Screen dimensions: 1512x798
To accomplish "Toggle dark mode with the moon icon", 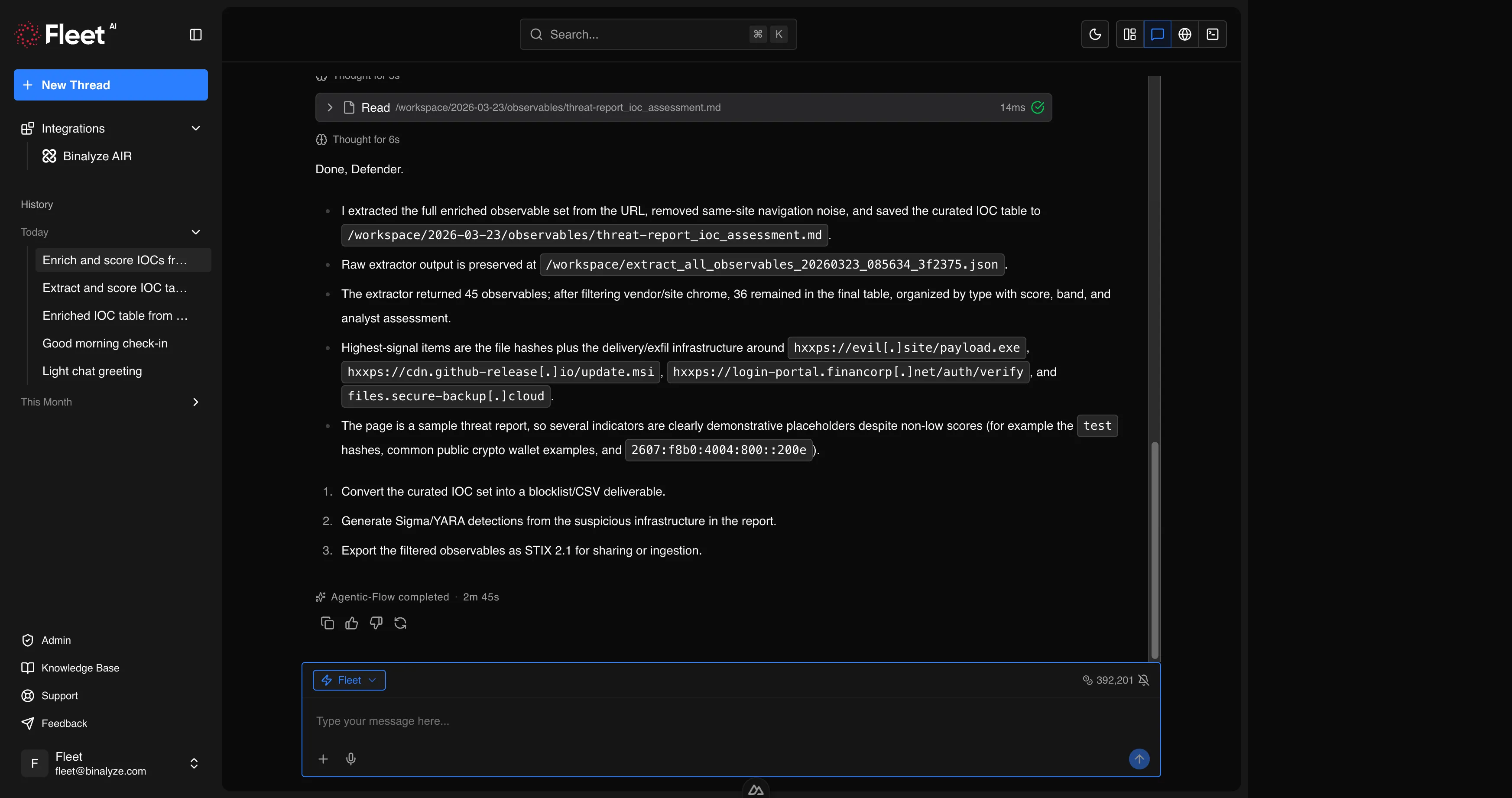I will 1095,34.
